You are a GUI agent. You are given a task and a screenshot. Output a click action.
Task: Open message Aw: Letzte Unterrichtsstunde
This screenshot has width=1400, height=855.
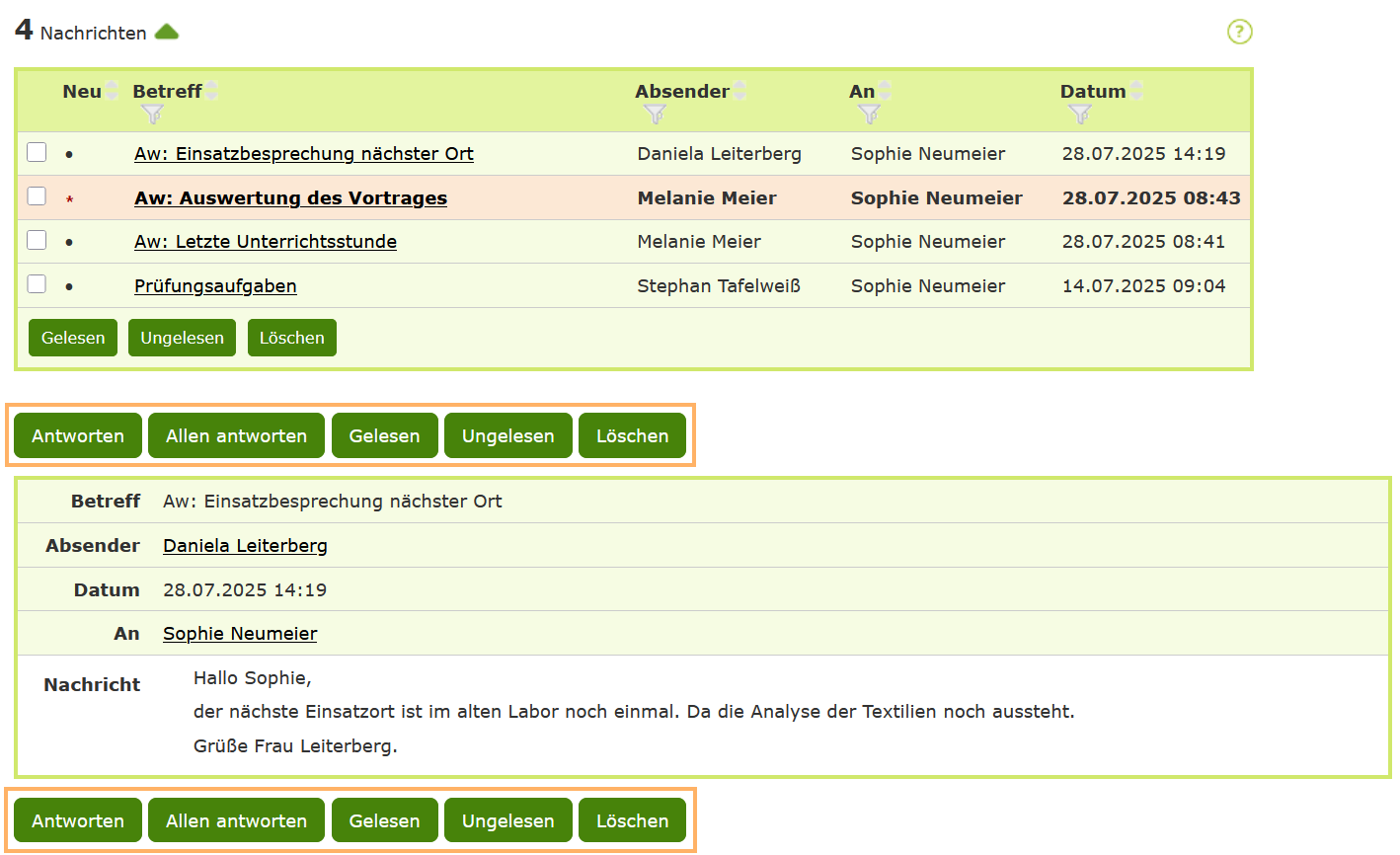(266, 242)
